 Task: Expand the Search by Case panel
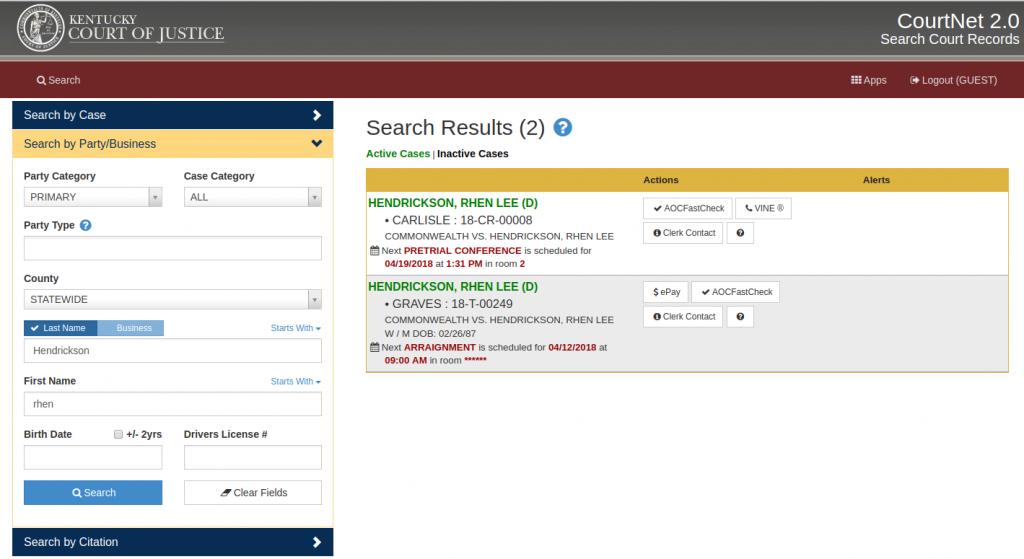pos(172,115)
